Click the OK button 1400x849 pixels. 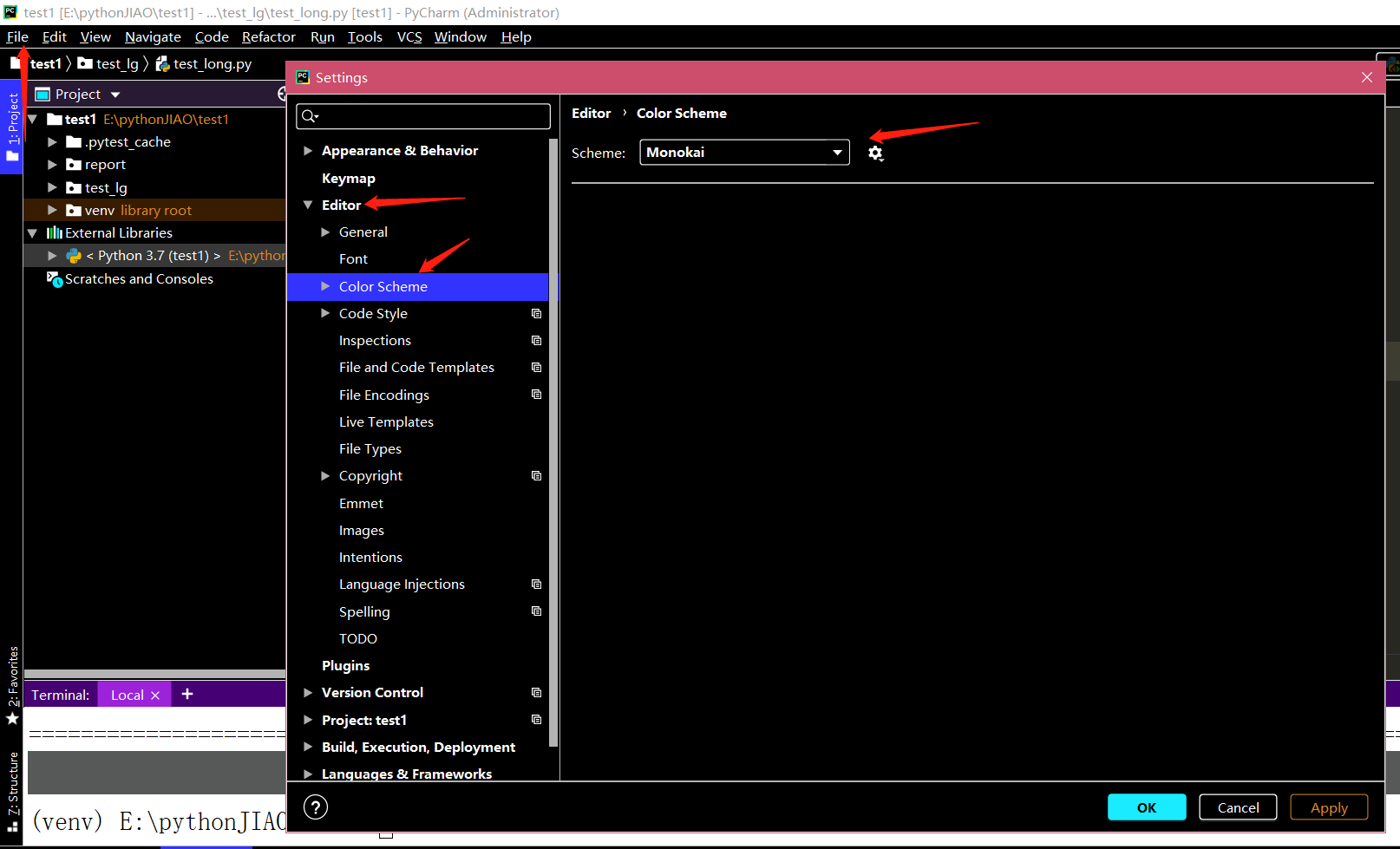point(1147,807)
